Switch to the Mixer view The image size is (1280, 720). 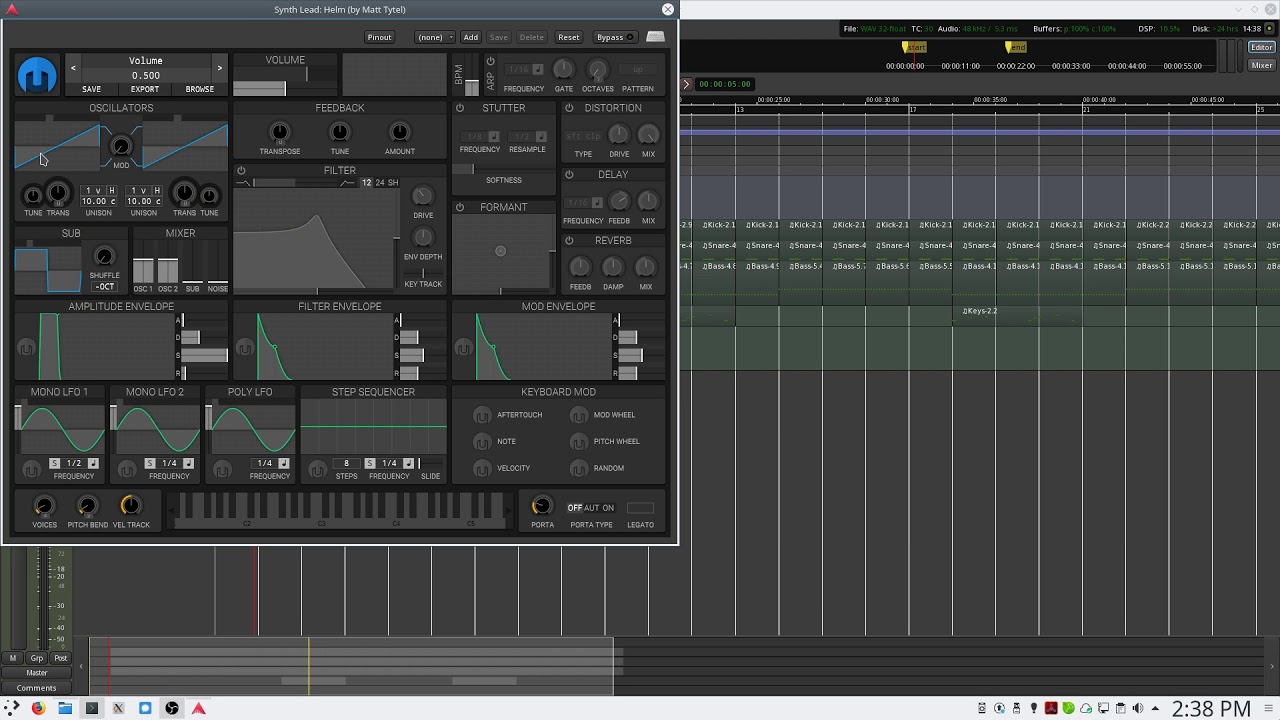(1262, 65)
